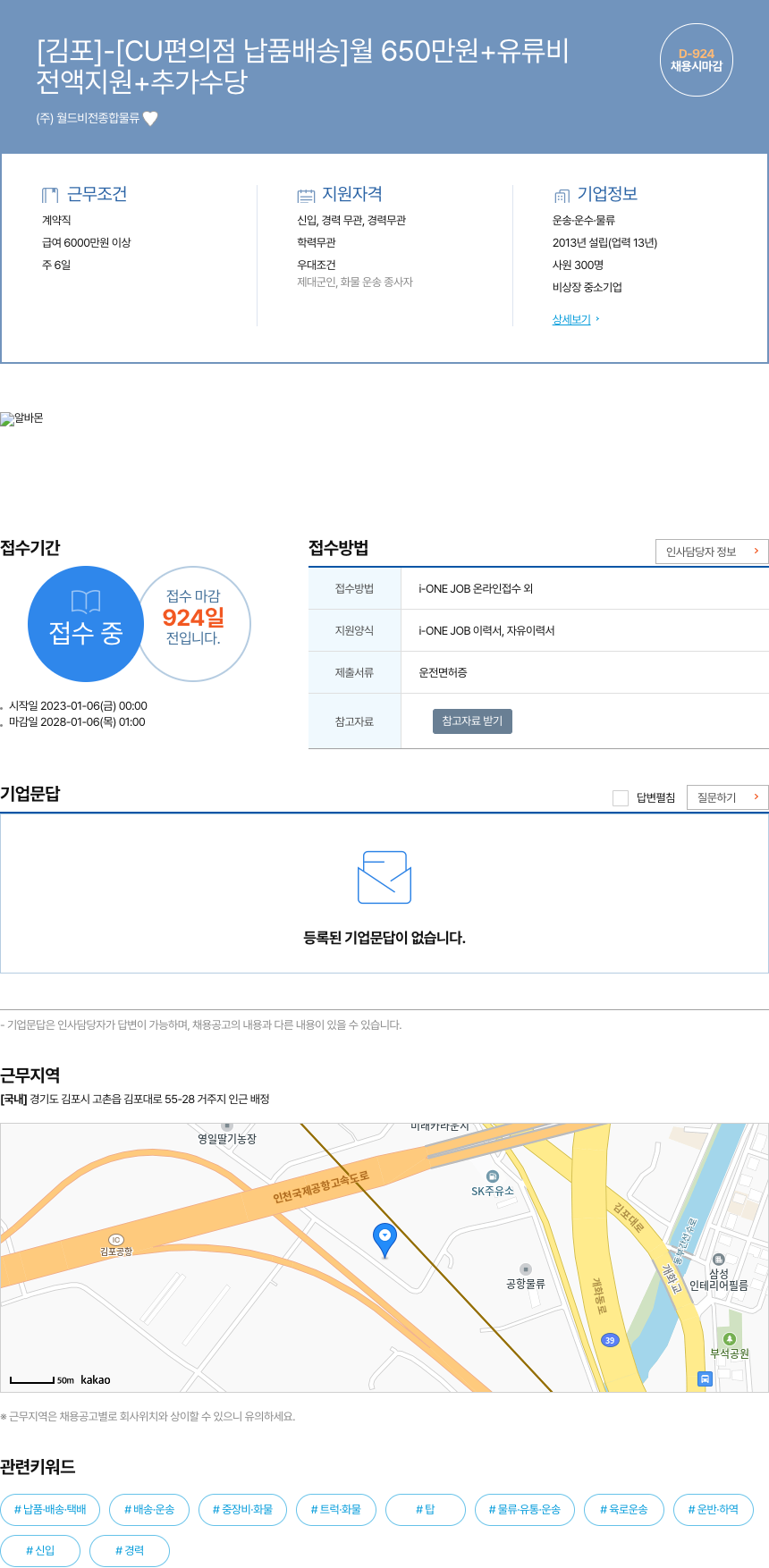Image resolution: width=769 pixels, height=1568 pixels.
Task: Click 참고자료 받기 download button
Action: [x=472, y=721]
